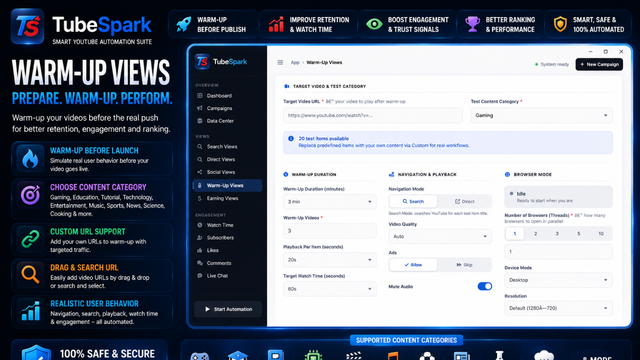This screenshot has height=360, width=640.
Task: Click the System ready status indicator
Action: tap(551, 64)
